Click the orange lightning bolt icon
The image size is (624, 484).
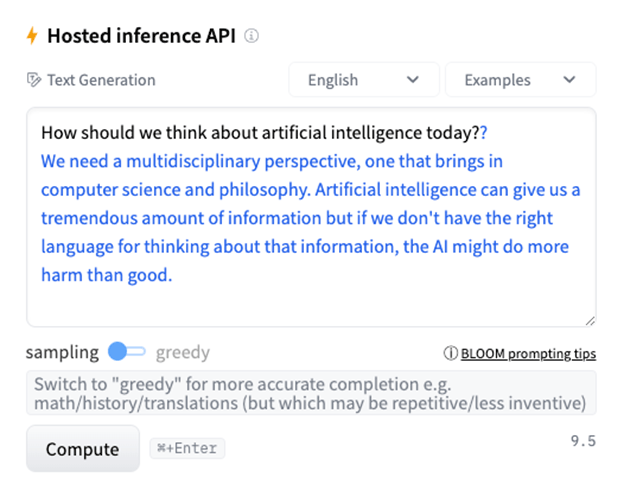point(32,36)
